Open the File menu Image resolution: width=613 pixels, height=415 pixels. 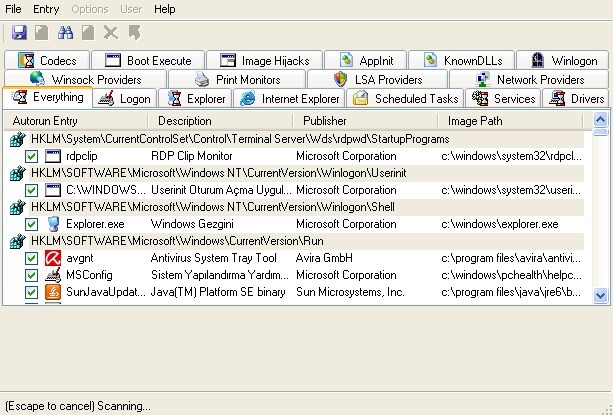(13, 9)
